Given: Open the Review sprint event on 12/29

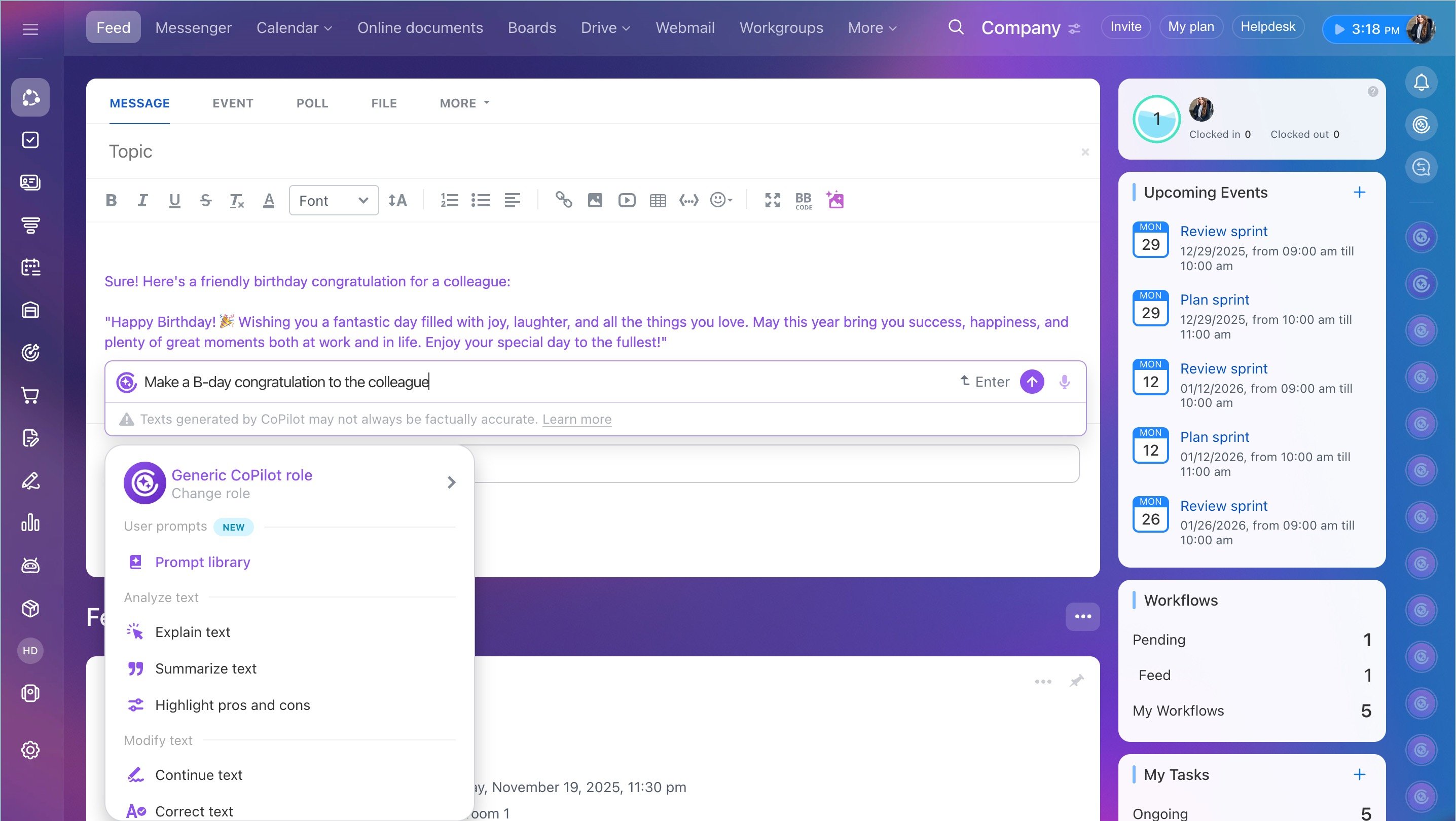Looking at the screenshot, I should tap(1223, 231).
